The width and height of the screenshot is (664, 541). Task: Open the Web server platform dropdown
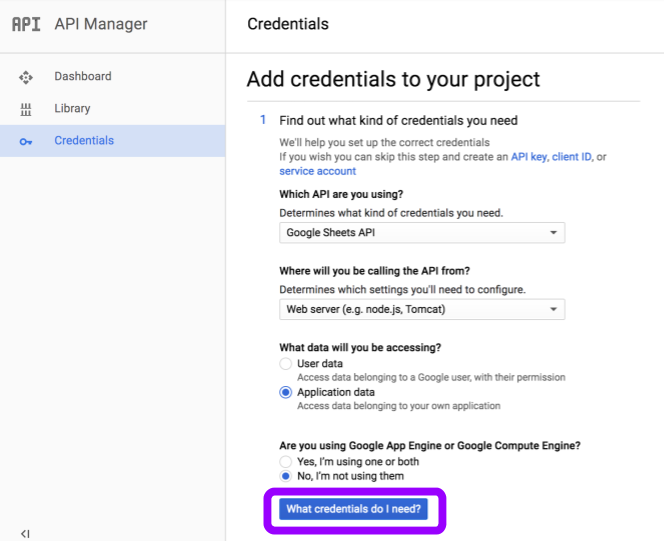coord(421,309)
